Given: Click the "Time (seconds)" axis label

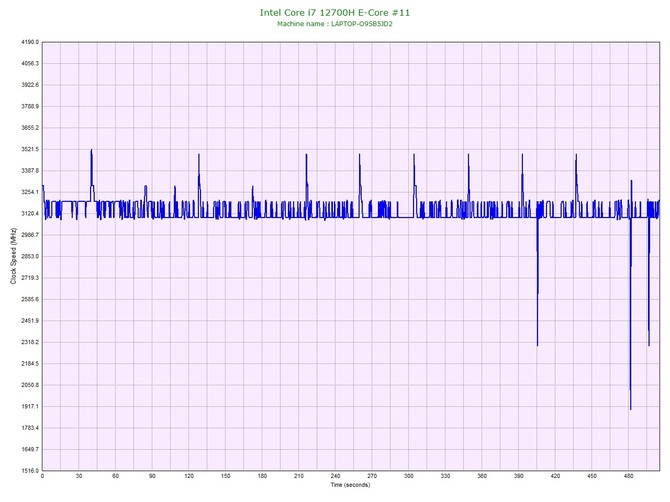Looking at the screenshot, I should point(350,485).
